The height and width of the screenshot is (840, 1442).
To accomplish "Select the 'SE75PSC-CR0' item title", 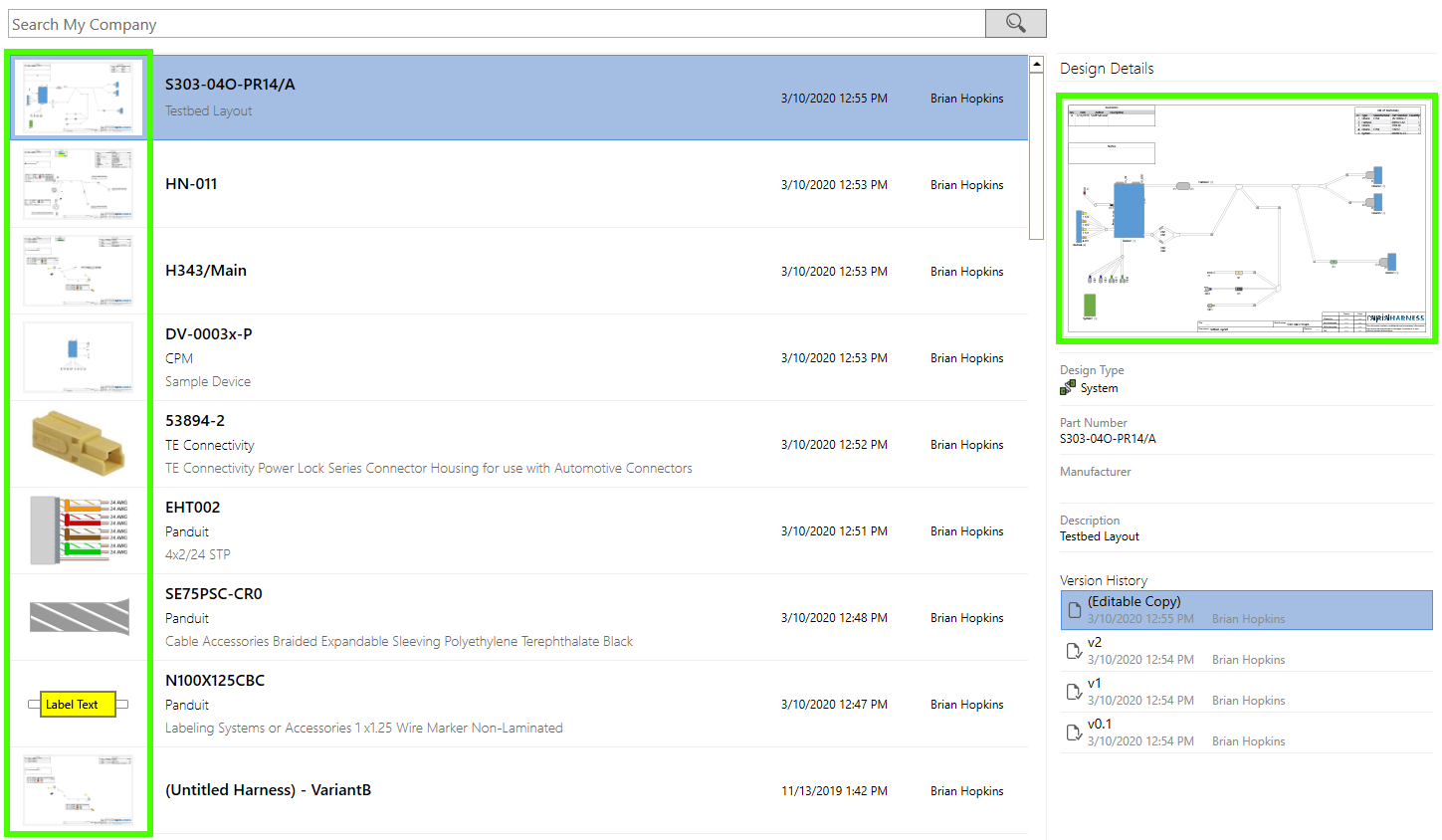I will click(x=214, y=594).
